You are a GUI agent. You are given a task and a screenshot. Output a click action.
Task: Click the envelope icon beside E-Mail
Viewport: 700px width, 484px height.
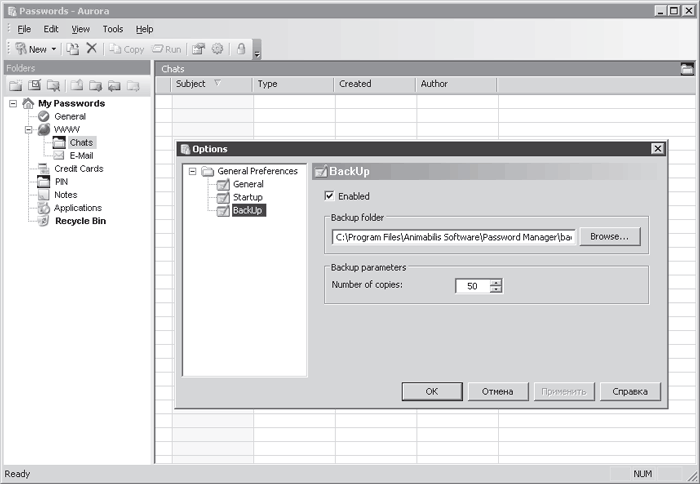[x=59, y=155]
